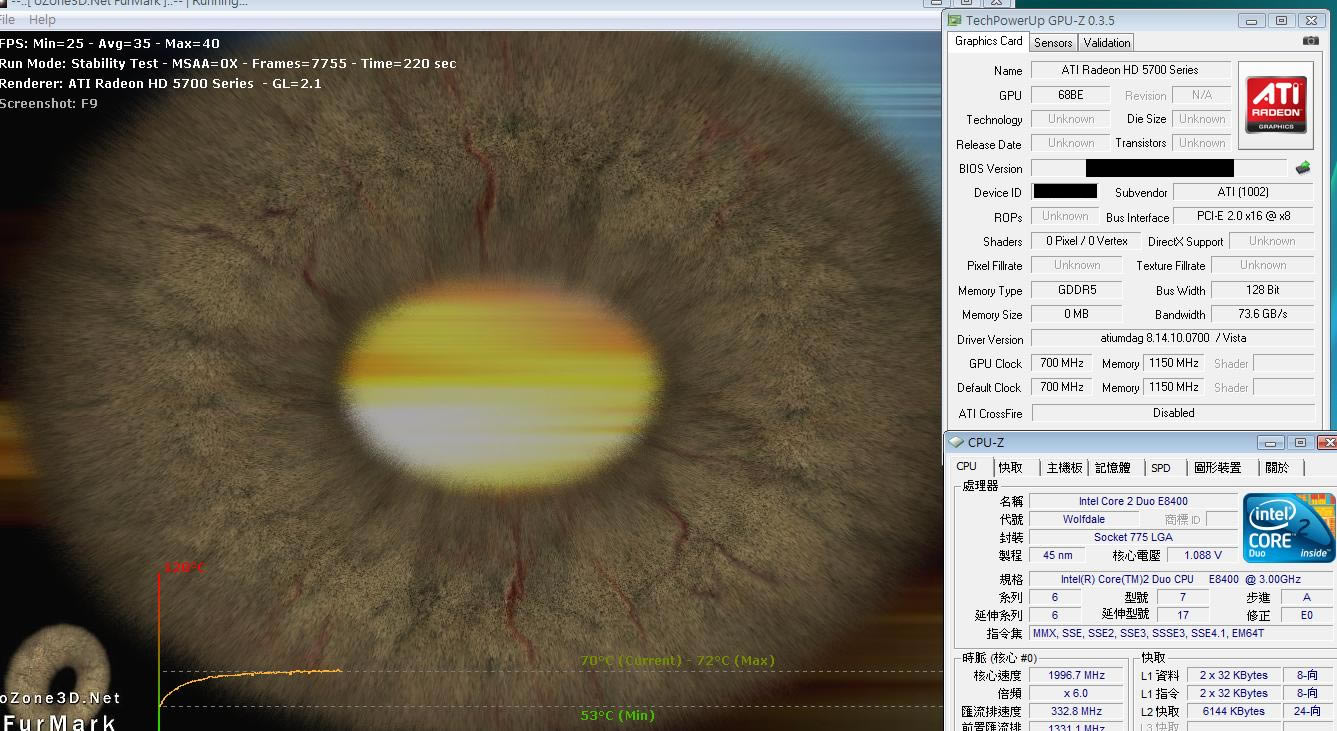This screenshot has height=731, width=1337.
Task: Click the ATI Radeon graphics logo
Action: tap(1275, 105)
